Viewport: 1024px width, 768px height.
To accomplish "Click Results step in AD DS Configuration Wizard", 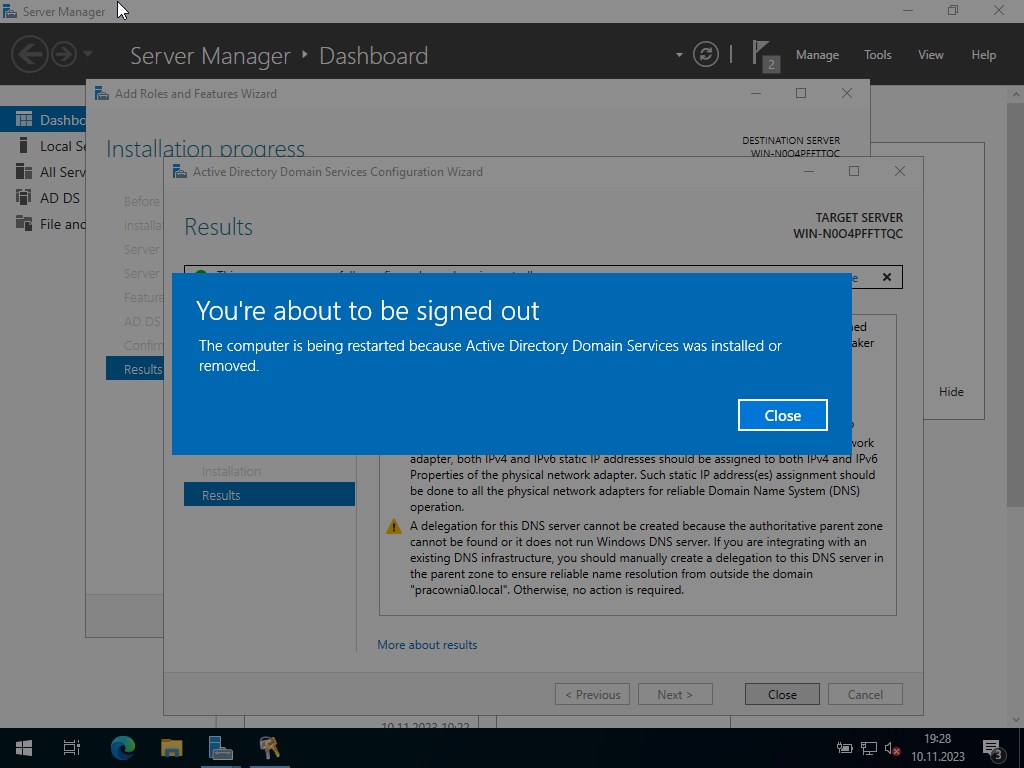I will pyautogui.click(x=269, y=495).
